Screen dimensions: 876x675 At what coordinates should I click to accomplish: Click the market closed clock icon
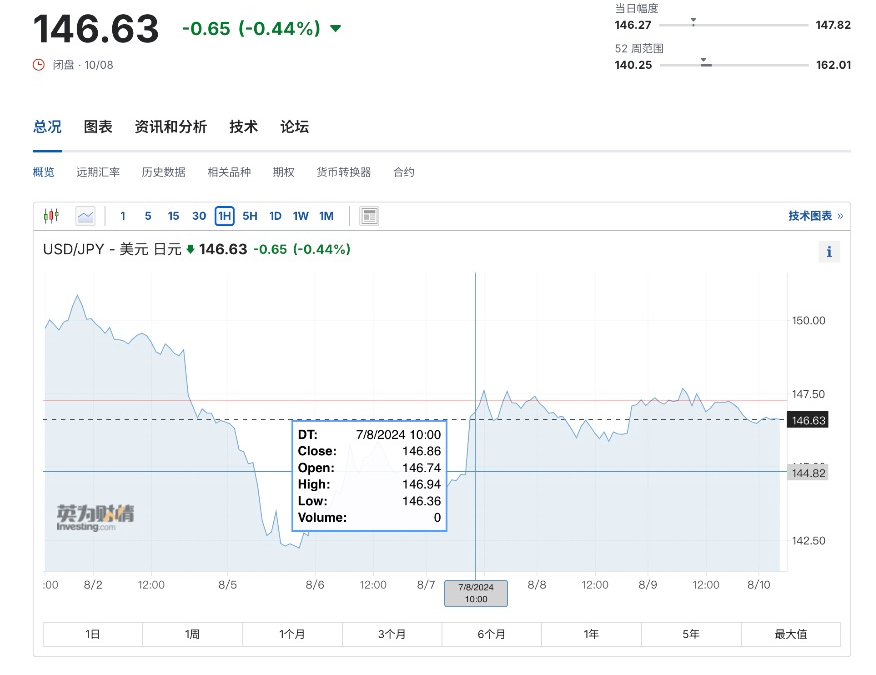tap(39, 65)
